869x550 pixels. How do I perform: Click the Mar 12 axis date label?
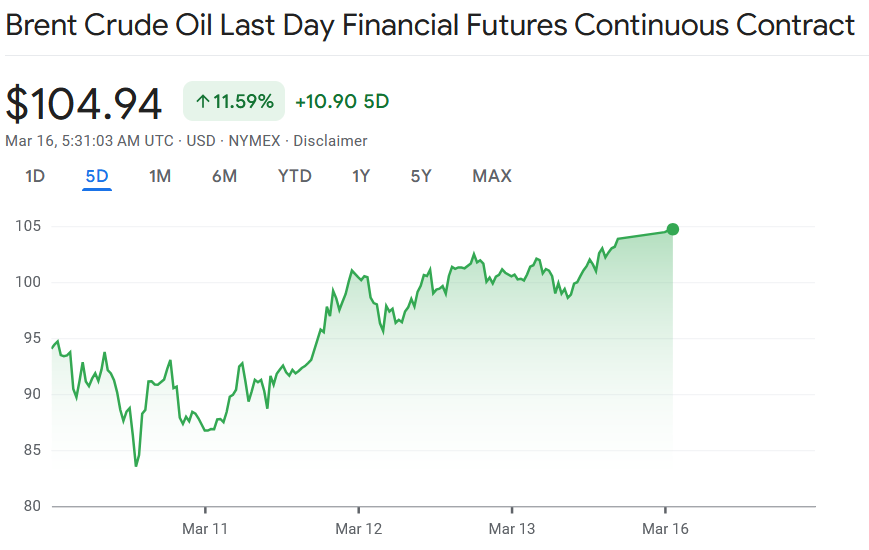(x=358, y=528)
